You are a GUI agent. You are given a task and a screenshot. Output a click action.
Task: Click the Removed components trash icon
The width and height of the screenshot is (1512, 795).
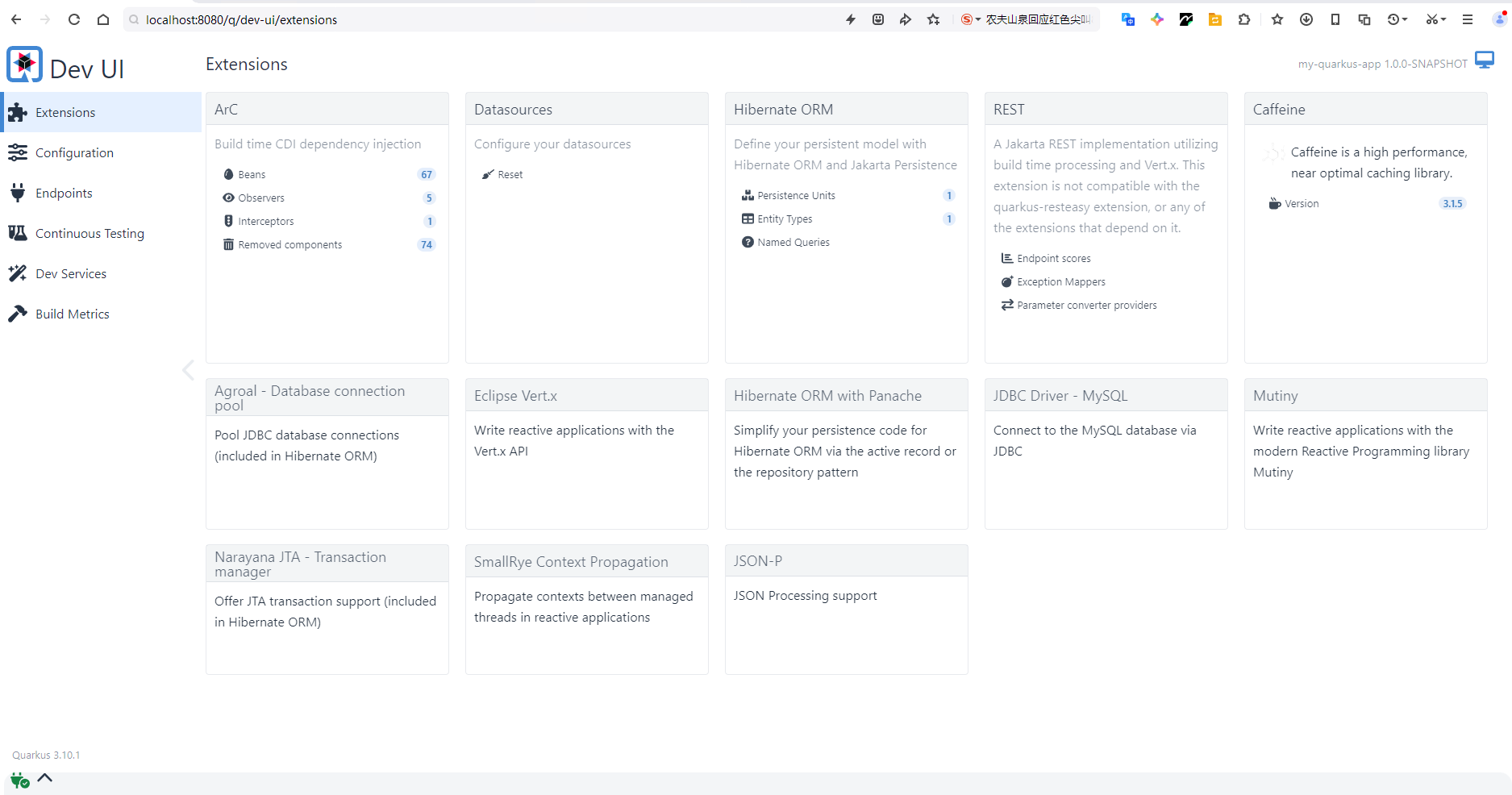click(x=228, y=244)
